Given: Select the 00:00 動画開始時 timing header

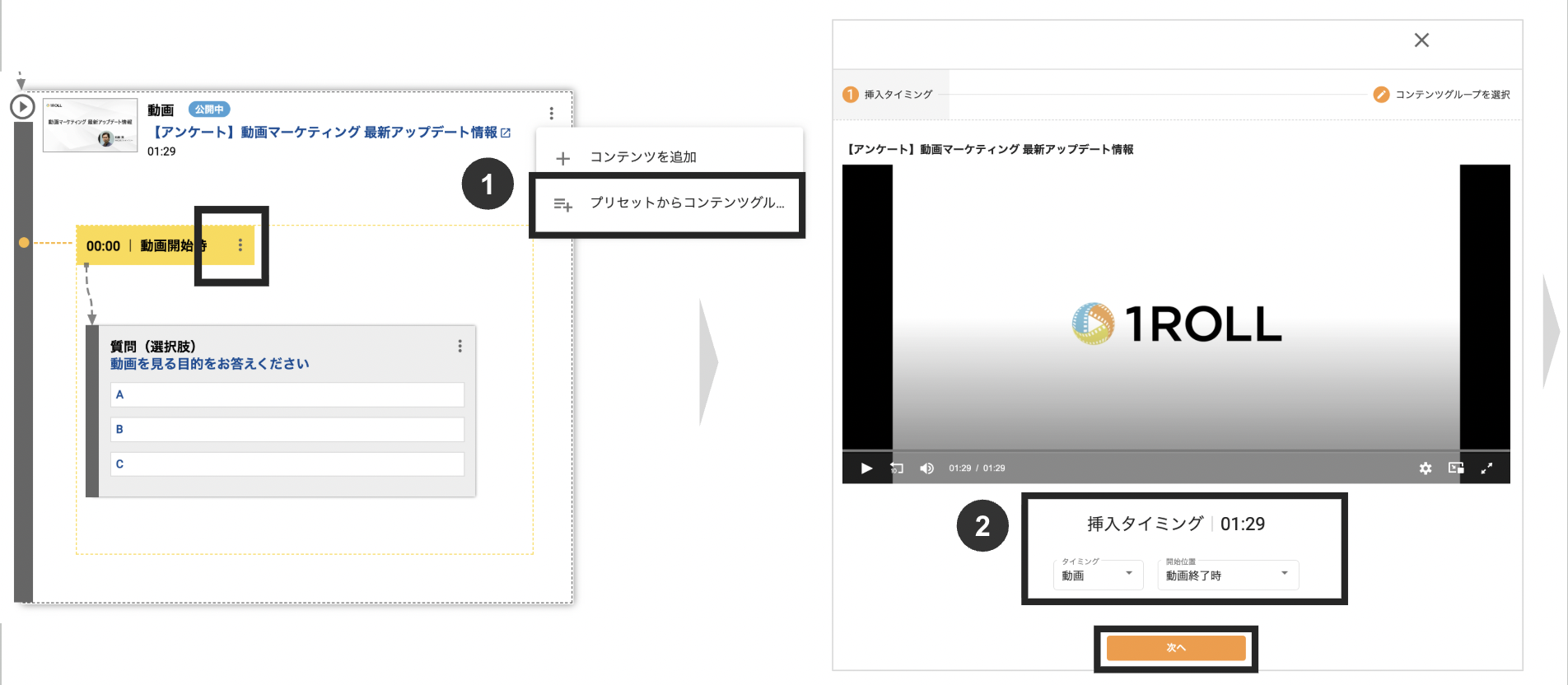Looking at the screenshot, I should pos(165,245).
